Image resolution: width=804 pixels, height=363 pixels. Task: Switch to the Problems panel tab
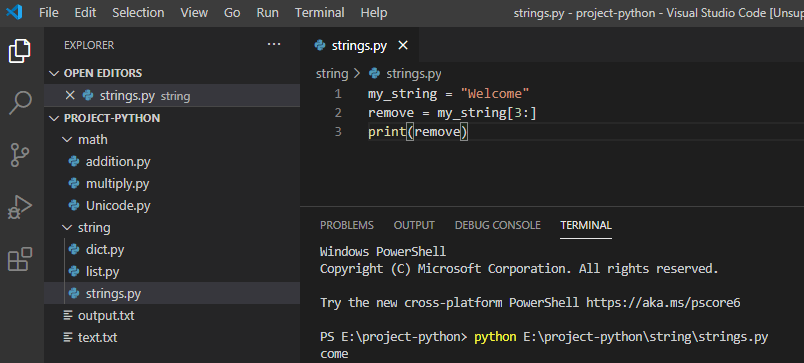(x=347, y=225)
